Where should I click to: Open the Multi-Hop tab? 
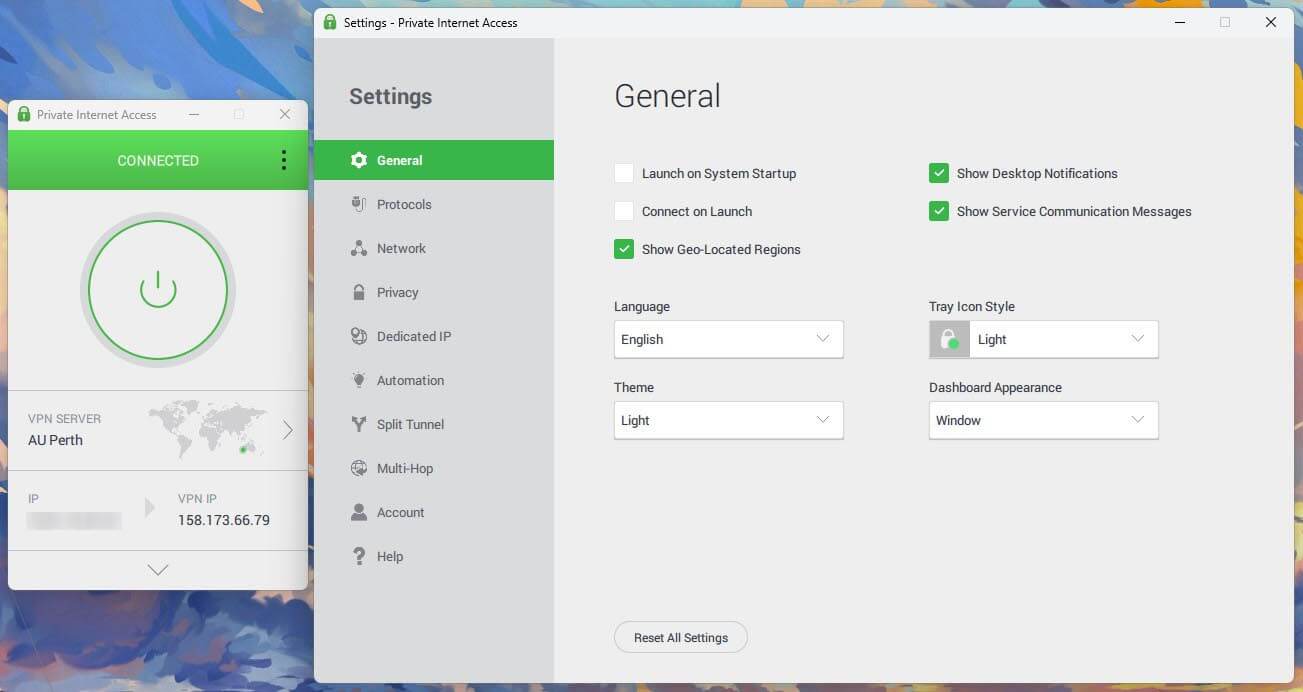click(434, 468)
